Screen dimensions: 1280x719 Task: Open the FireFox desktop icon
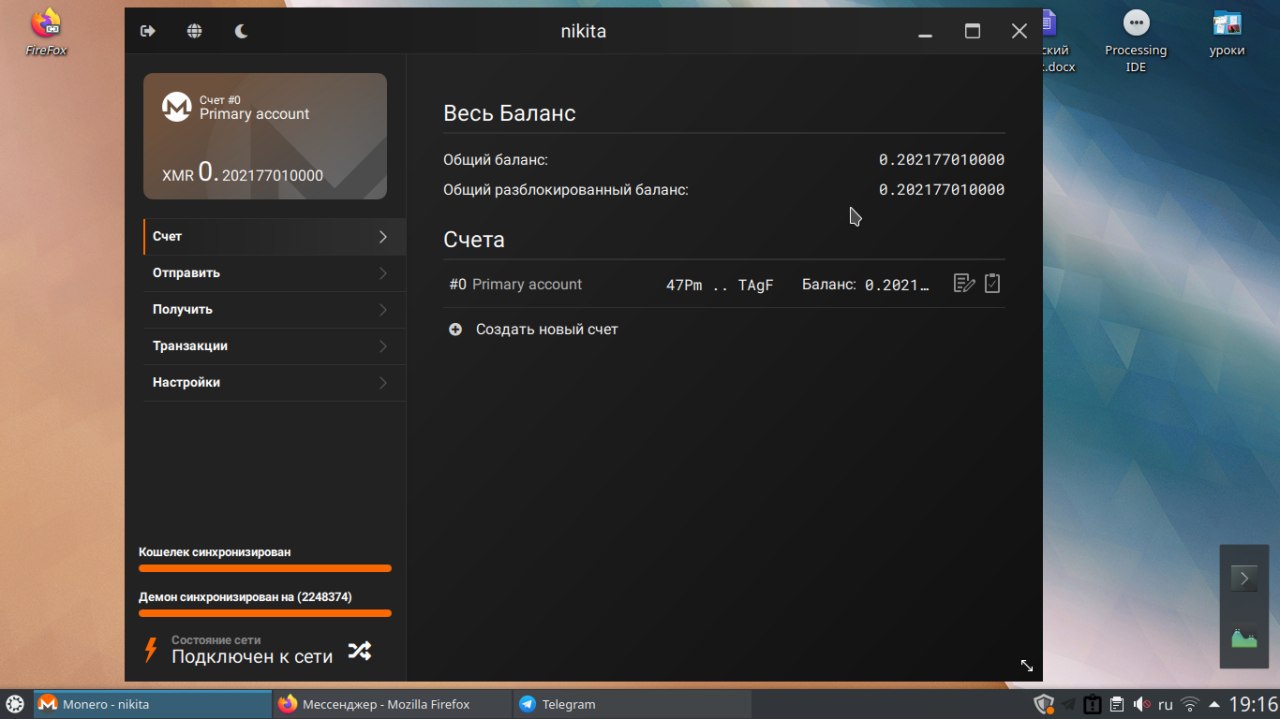[x=46, y=32]
